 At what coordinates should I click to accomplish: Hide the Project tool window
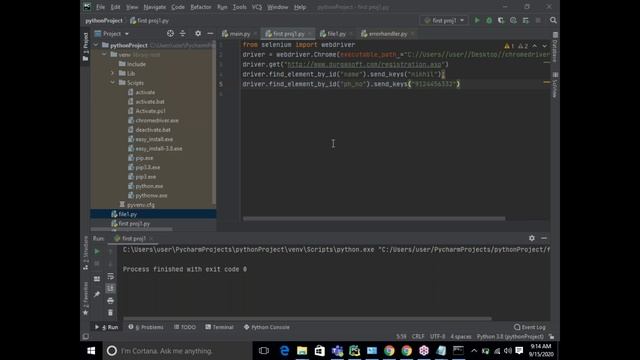point(210,33)
